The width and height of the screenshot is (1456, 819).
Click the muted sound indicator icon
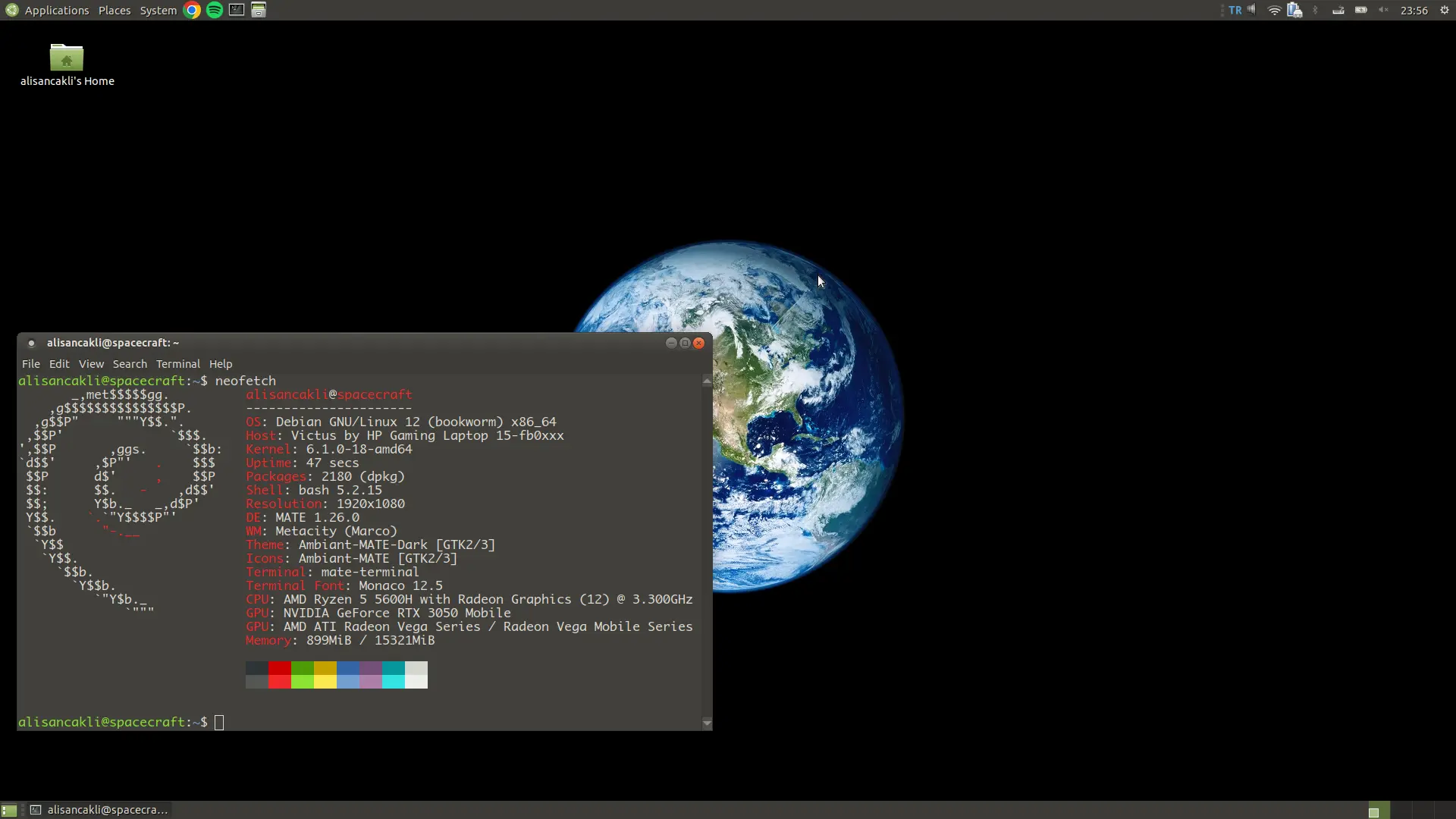click(1383, 11)
